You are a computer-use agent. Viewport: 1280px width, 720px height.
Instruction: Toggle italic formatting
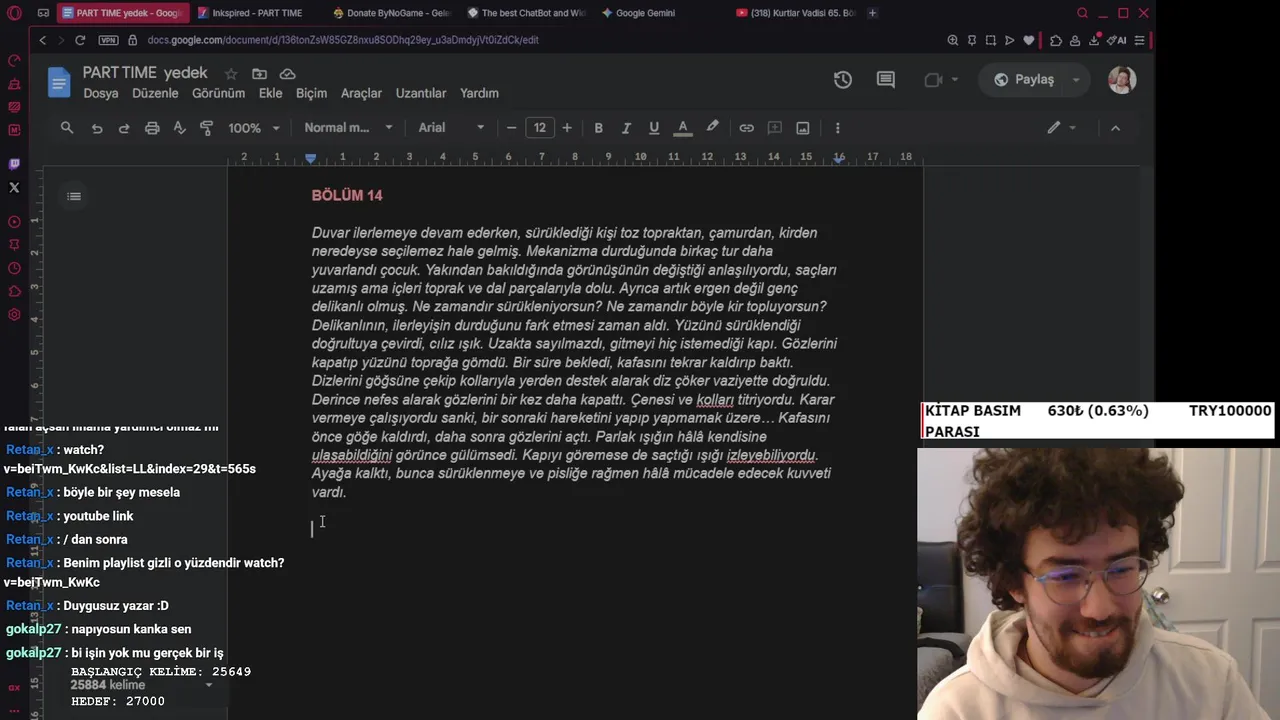[626, 128]
